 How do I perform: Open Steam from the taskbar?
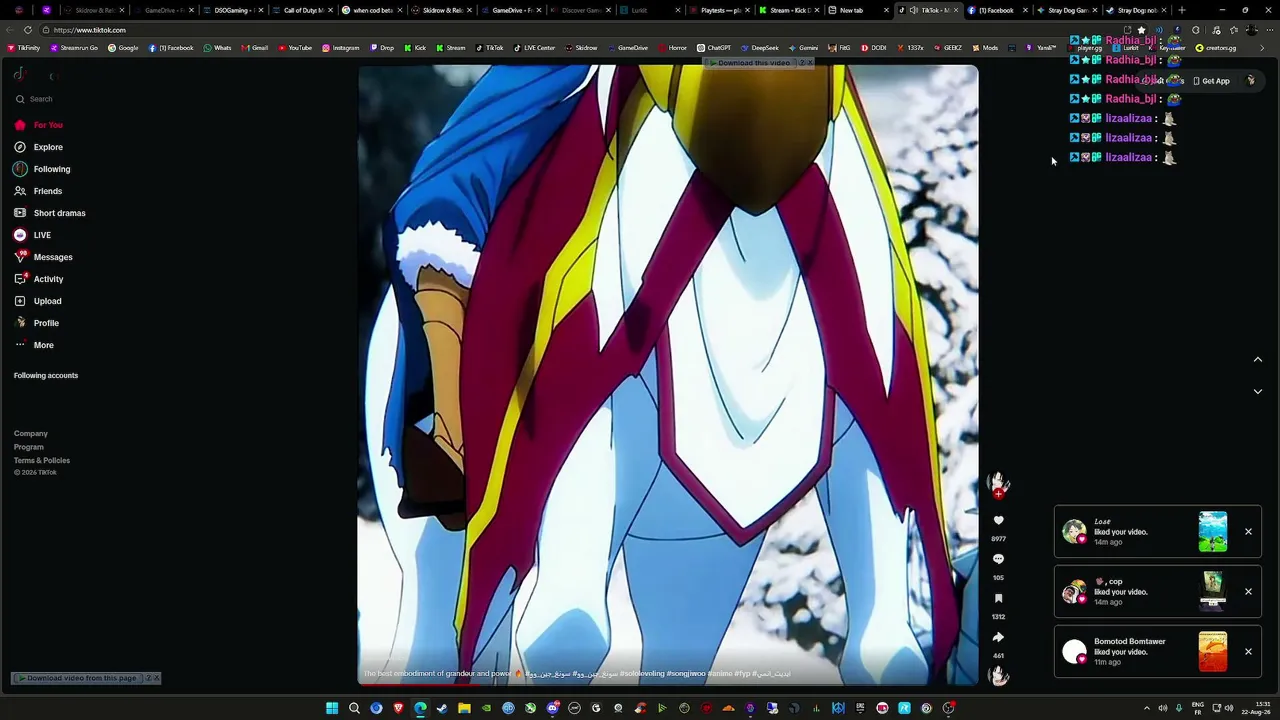click(x=442, y=708)
